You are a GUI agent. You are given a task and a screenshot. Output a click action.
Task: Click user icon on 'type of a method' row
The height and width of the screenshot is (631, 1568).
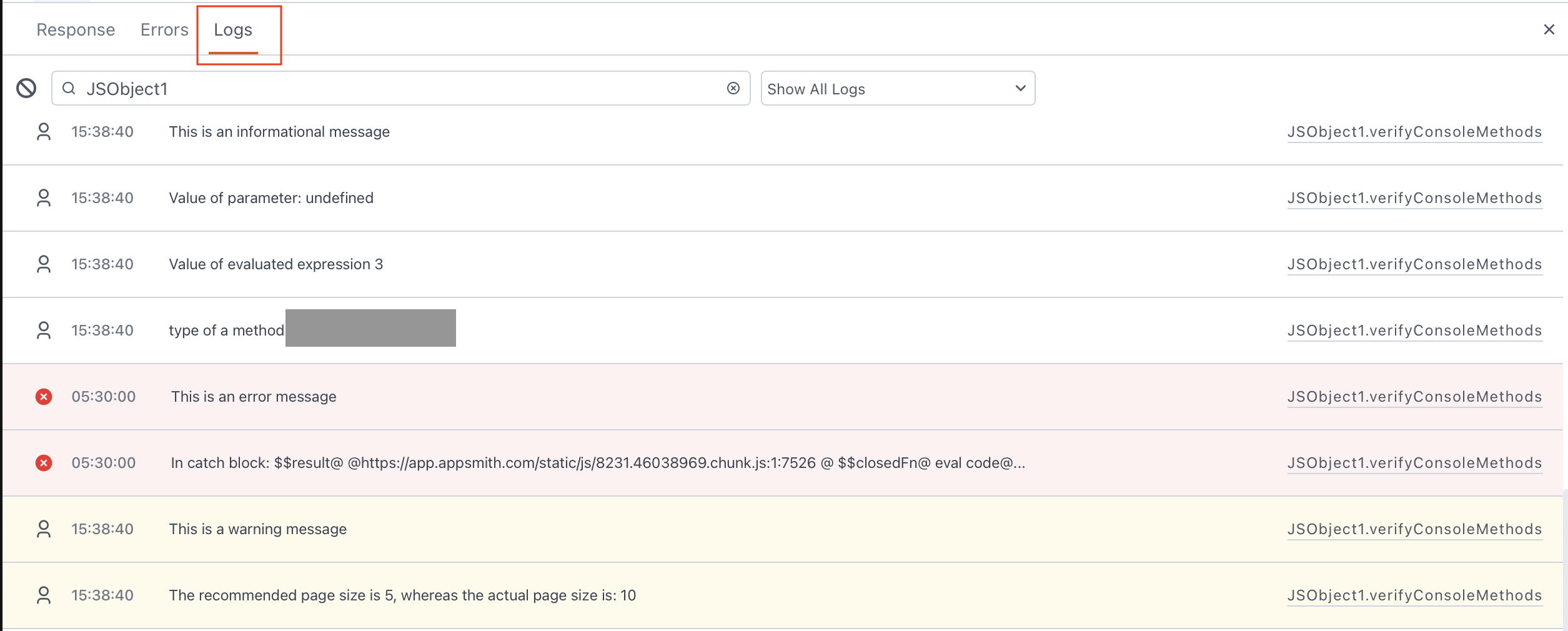click(44, 330)
